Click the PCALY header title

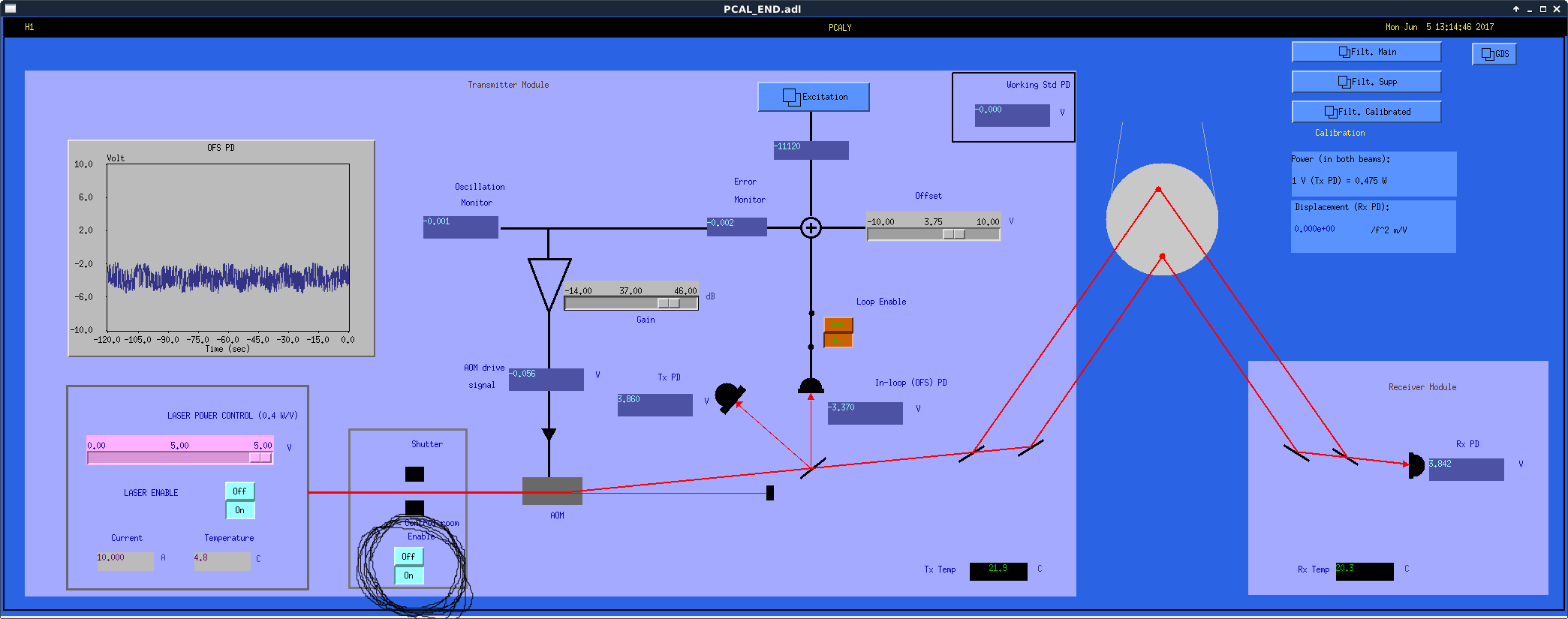(x=840, y=28)
